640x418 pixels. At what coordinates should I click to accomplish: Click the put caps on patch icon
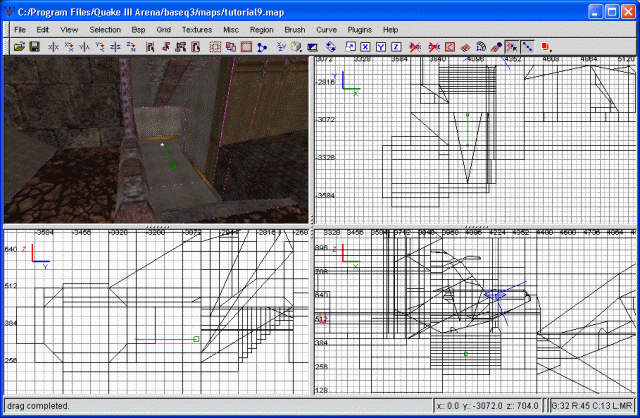(496, 47)
